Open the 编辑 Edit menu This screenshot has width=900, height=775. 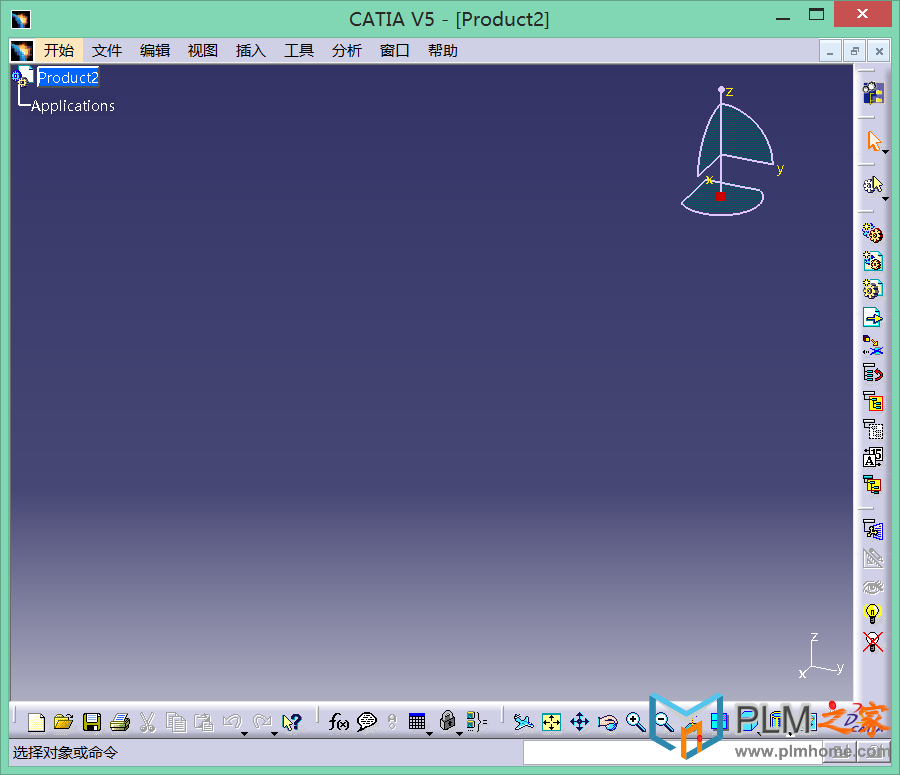155,51
